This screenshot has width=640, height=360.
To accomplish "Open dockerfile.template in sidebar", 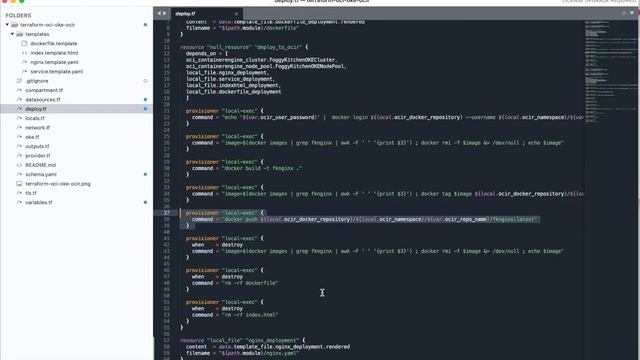I will [53, 44].
